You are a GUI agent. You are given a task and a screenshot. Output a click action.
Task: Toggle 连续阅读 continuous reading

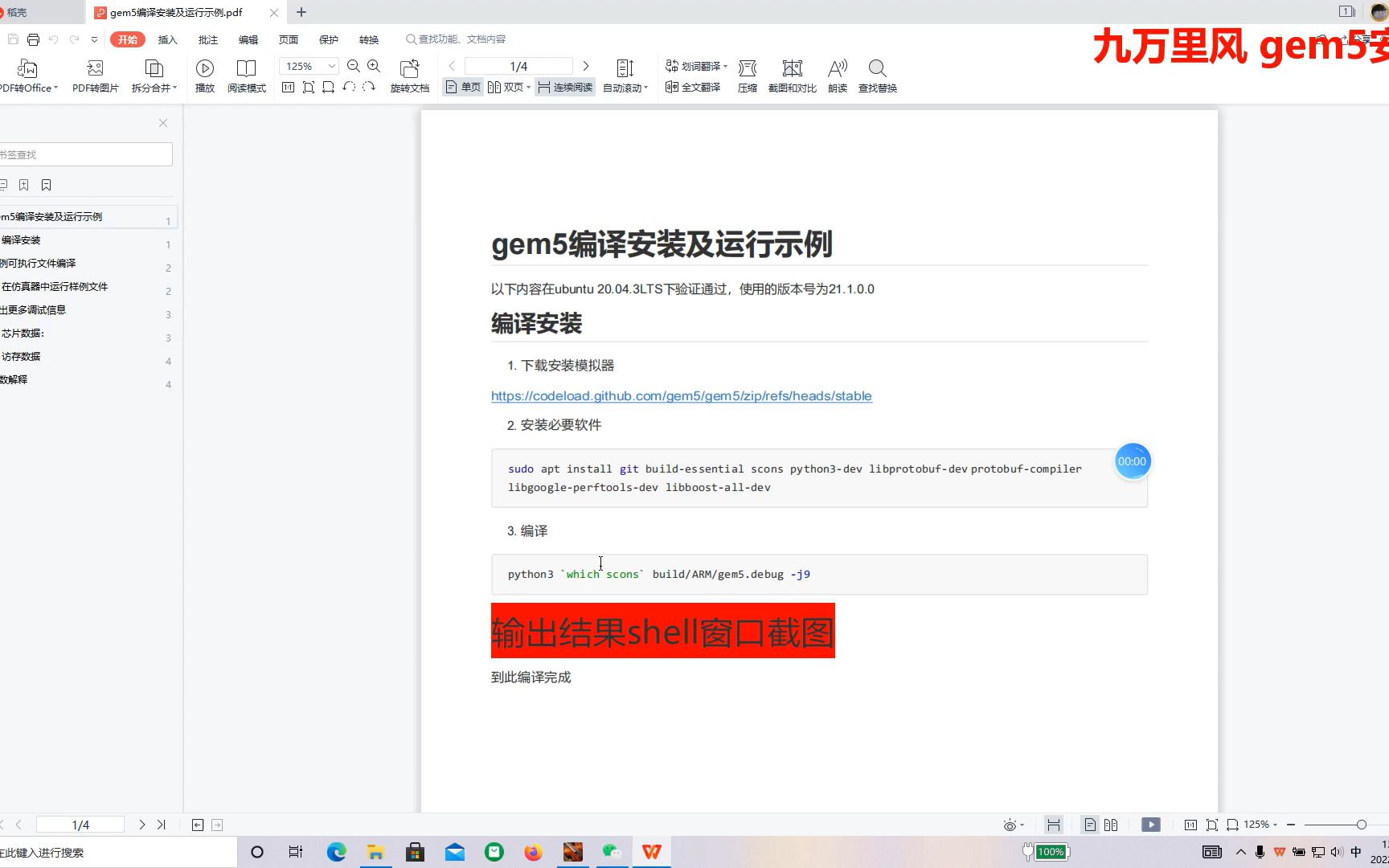pos(565,87)
